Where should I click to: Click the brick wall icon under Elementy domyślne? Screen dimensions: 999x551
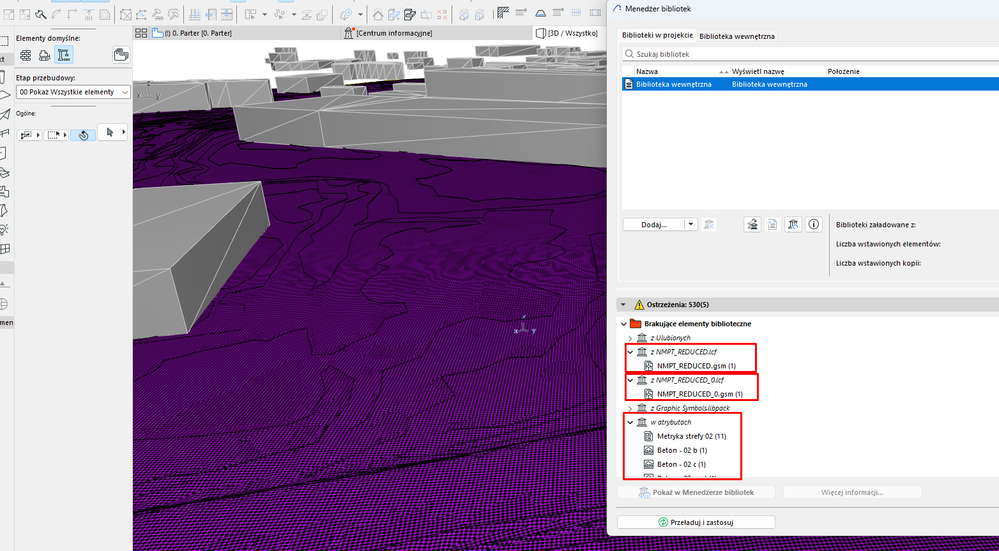pyautogui.click(x=27, y=55)
